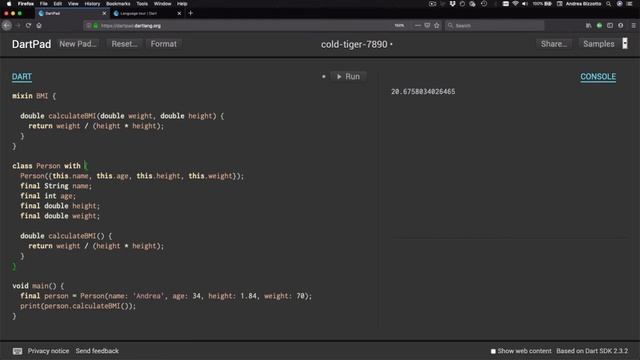
Task: Open the DartPad overflow menu icon
Action: click(625, 44)
